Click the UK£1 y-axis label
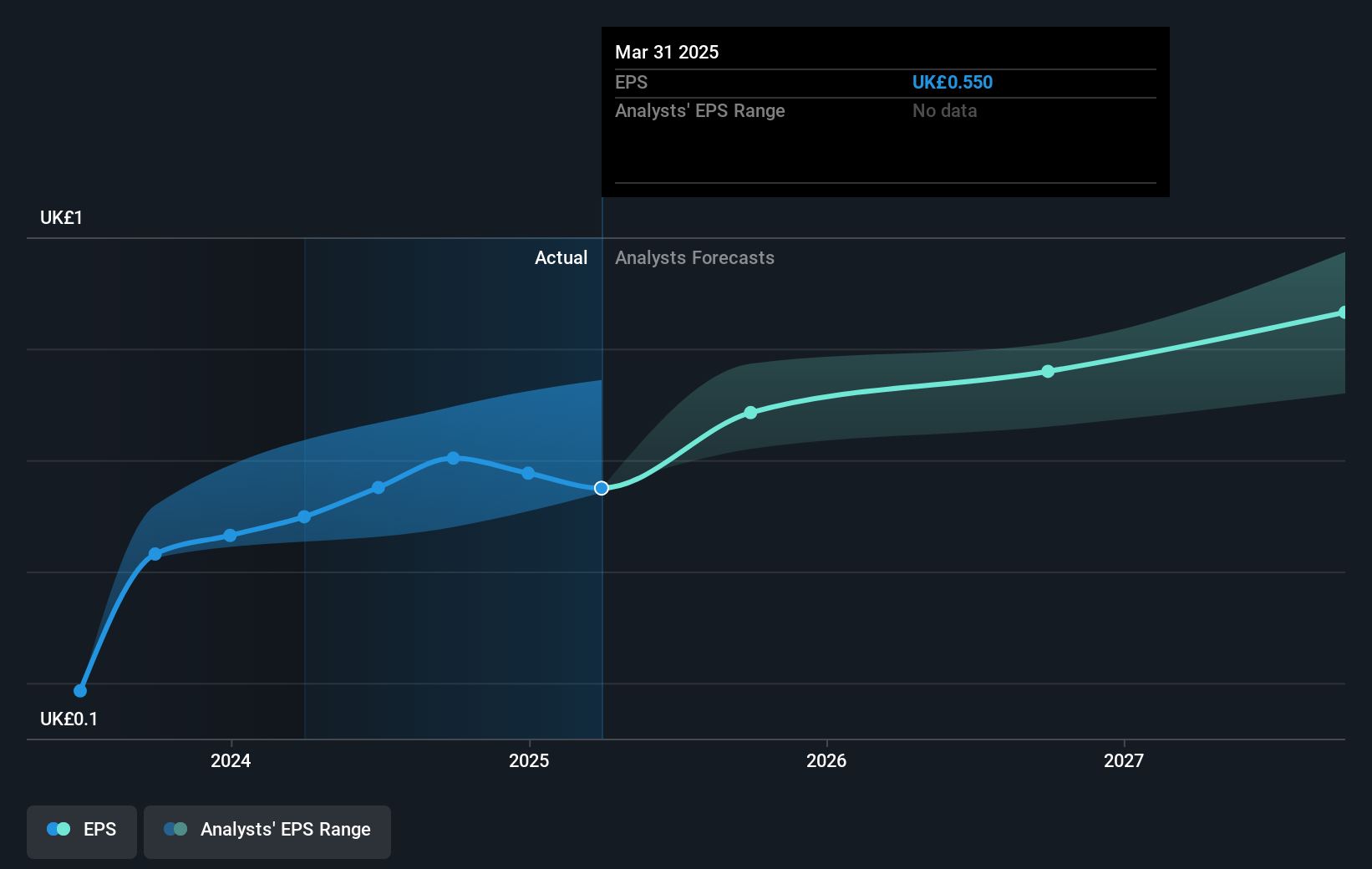Image resolution: width=1372 pixels, height=869 pixels. click(x=61, y=218)
